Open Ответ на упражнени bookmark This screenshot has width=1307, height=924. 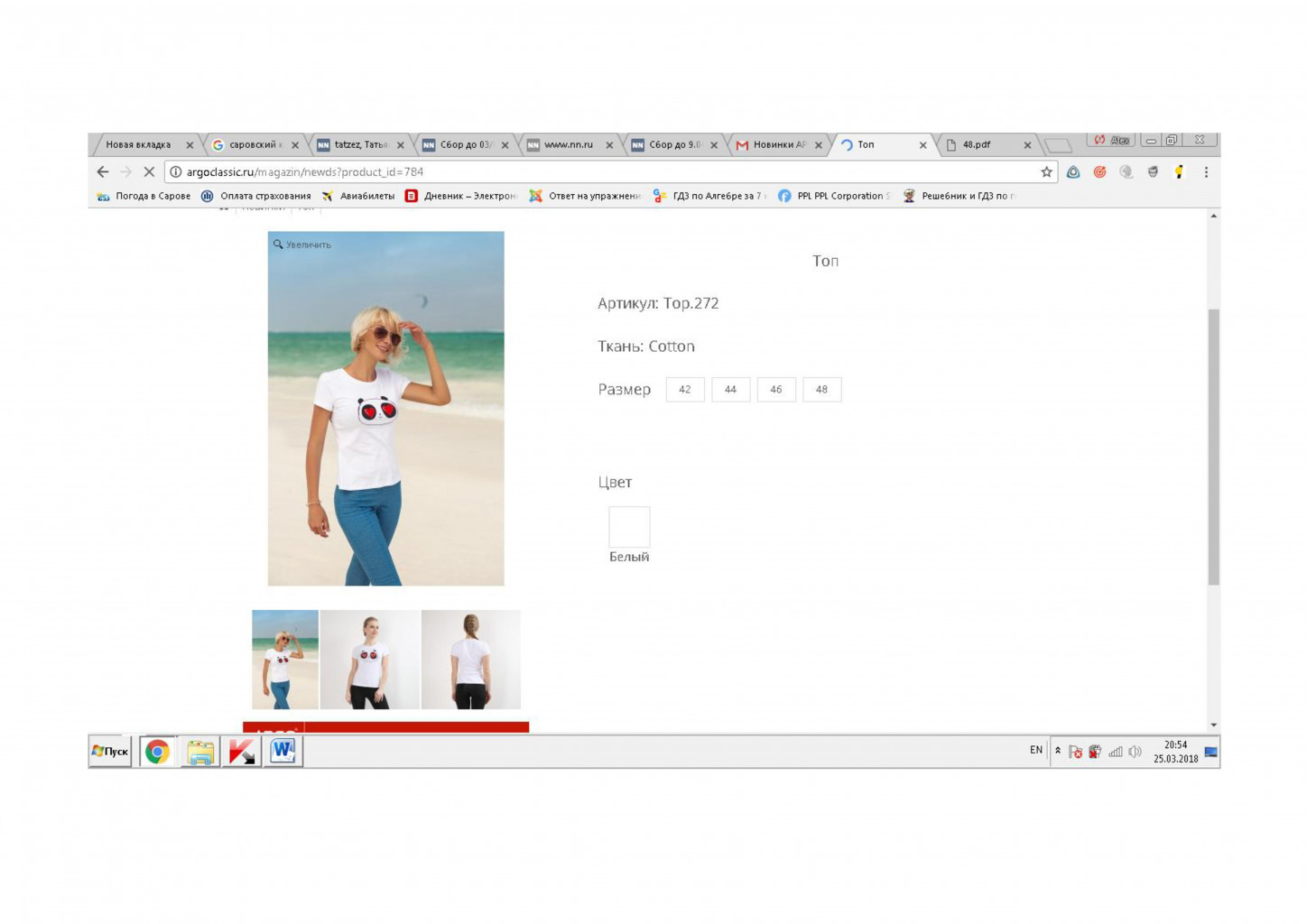[585, 196]
